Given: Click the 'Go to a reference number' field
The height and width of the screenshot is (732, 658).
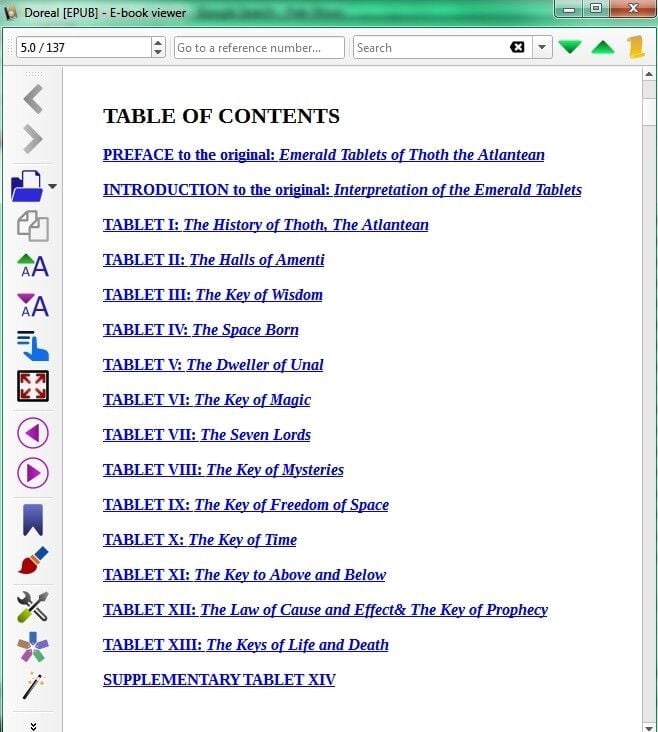Looking at the screenshot, I should (259, 47).
